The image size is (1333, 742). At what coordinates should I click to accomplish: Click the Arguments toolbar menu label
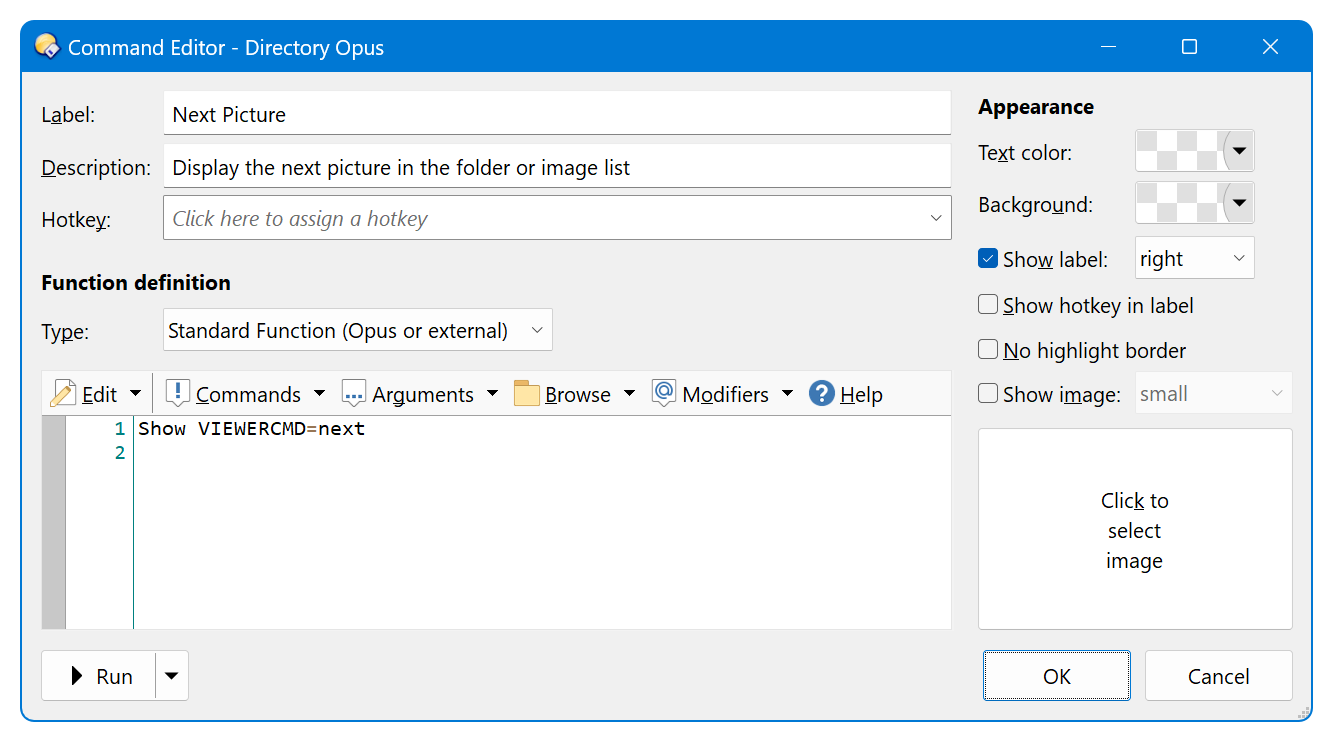point(423,394)
